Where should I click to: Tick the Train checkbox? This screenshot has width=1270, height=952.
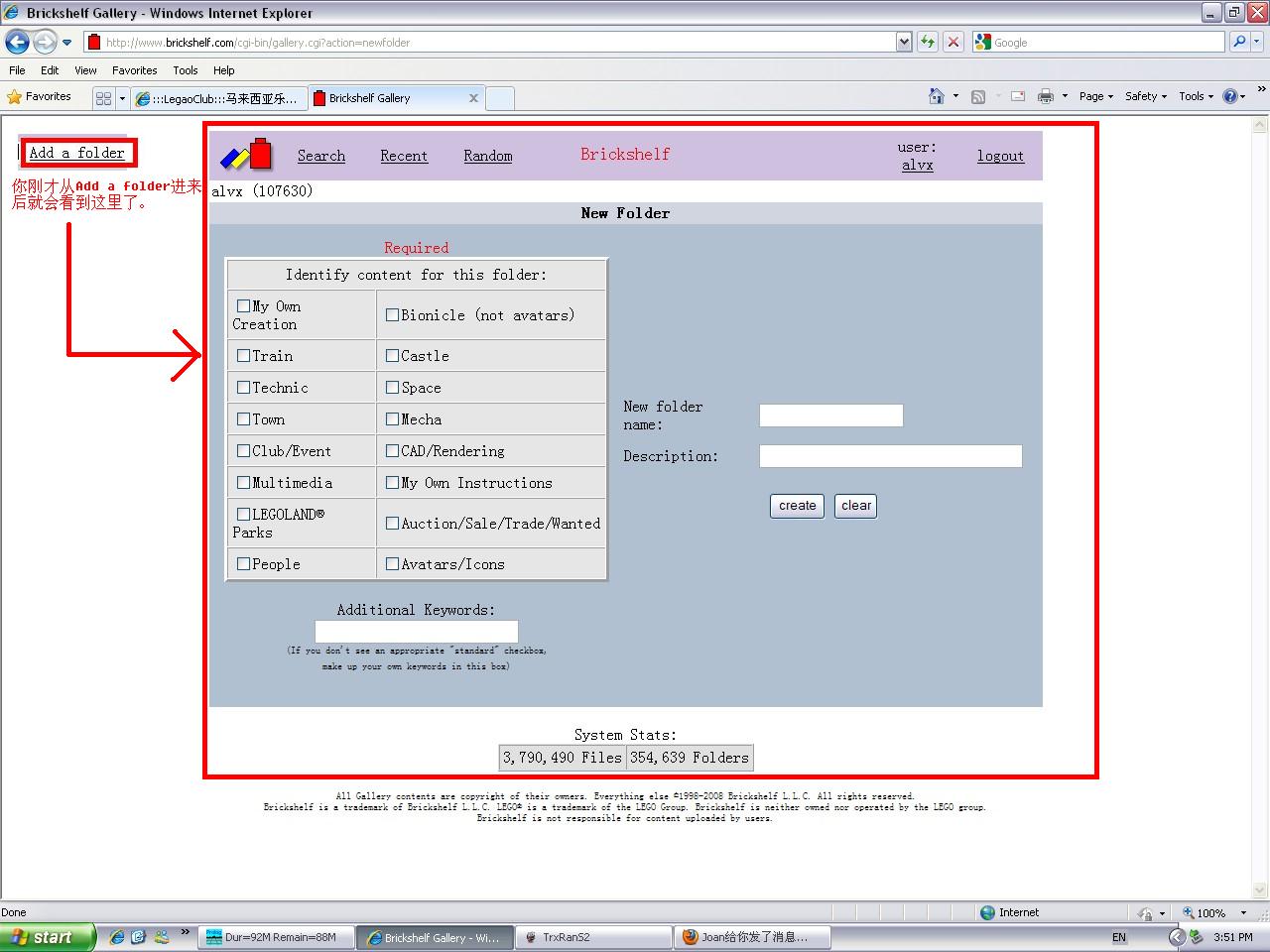244,356
